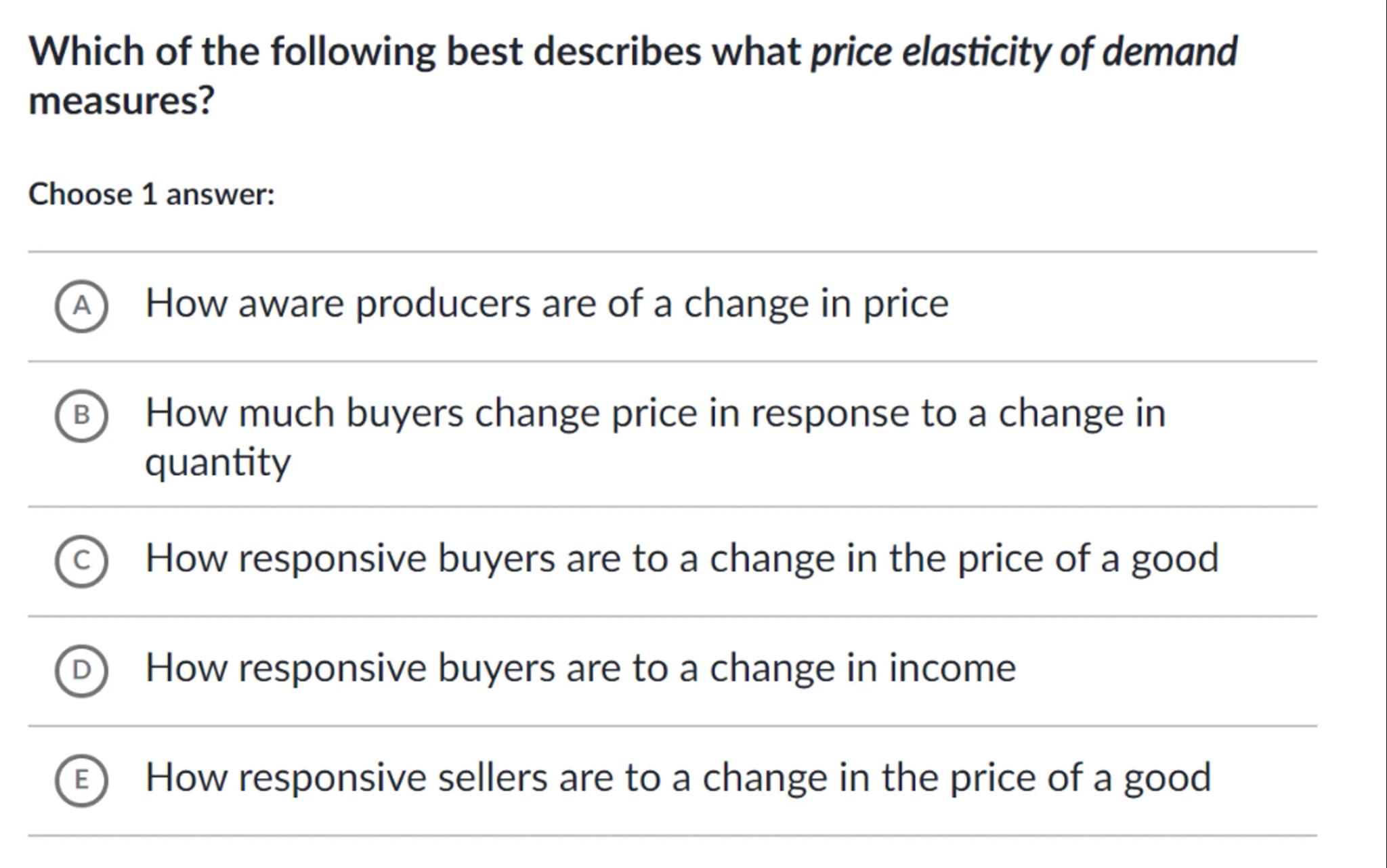The image size is (1387, 868).
Task: Choose "How much buyers change price" answer text
Action: [x=655, y=413]
